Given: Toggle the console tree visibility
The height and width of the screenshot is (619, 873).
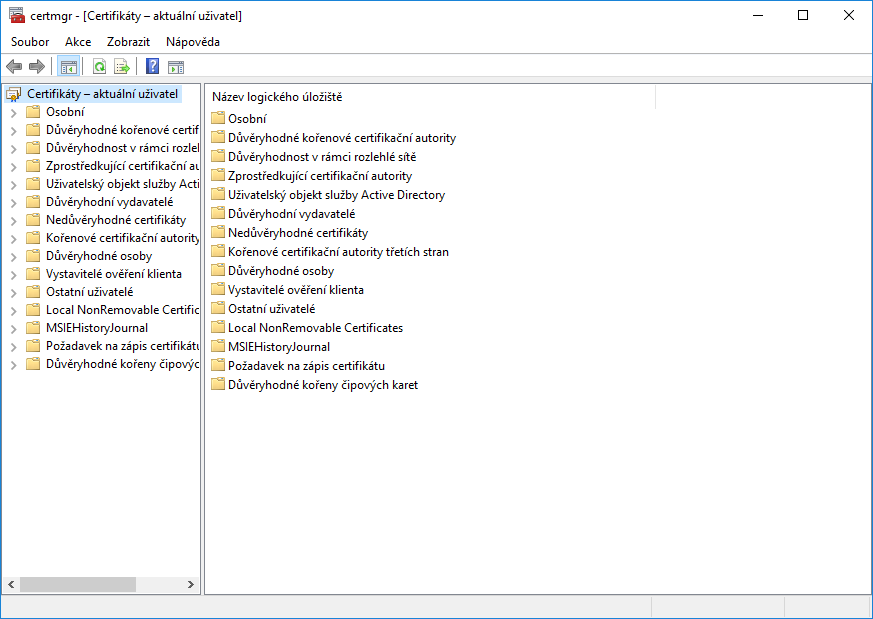Looking at the screenshot, I should click(x=68, y=66).
